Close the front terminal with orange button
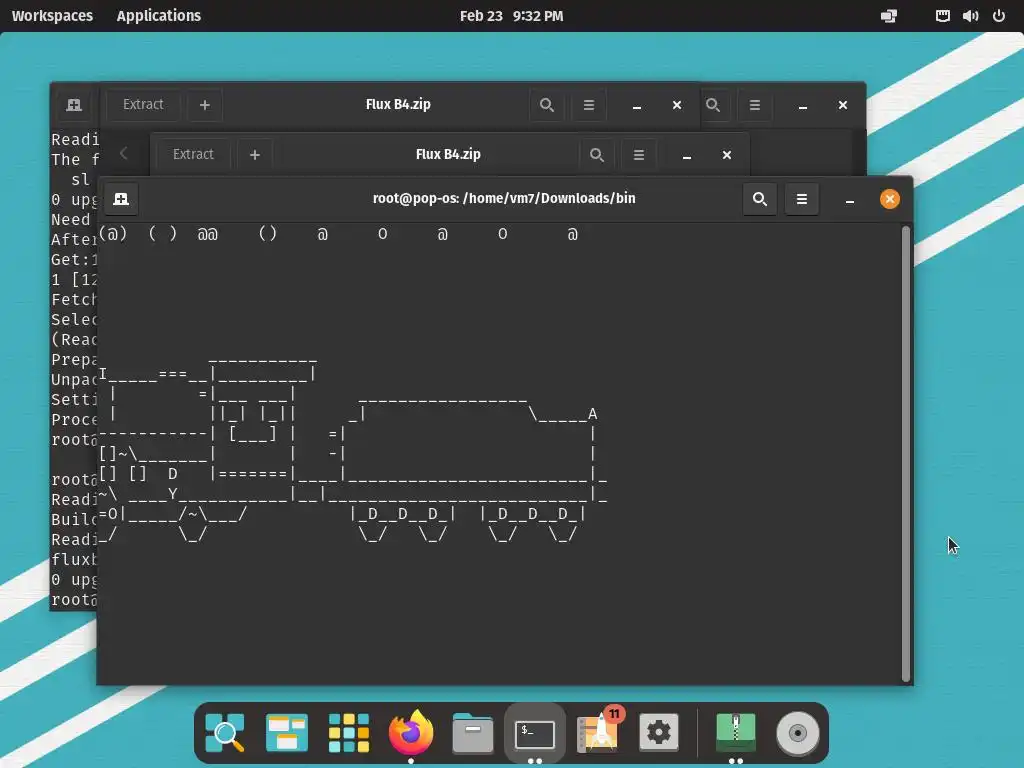 (x=889, y=199)
